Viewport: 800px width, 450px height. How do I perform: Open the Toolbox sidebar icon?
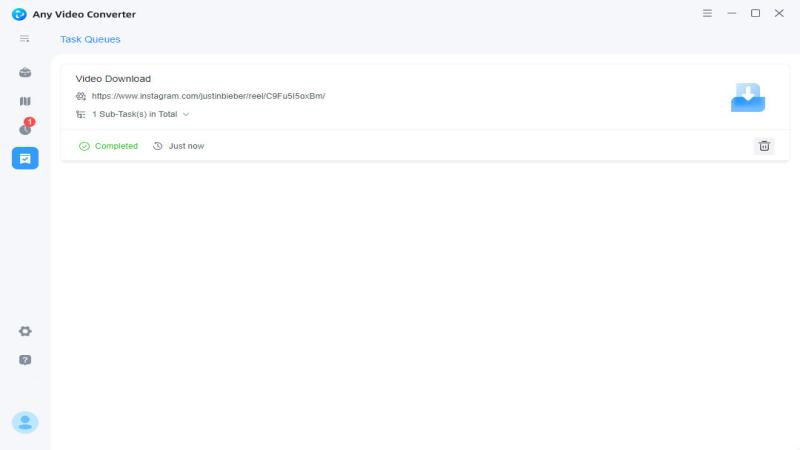click(25, 72)
